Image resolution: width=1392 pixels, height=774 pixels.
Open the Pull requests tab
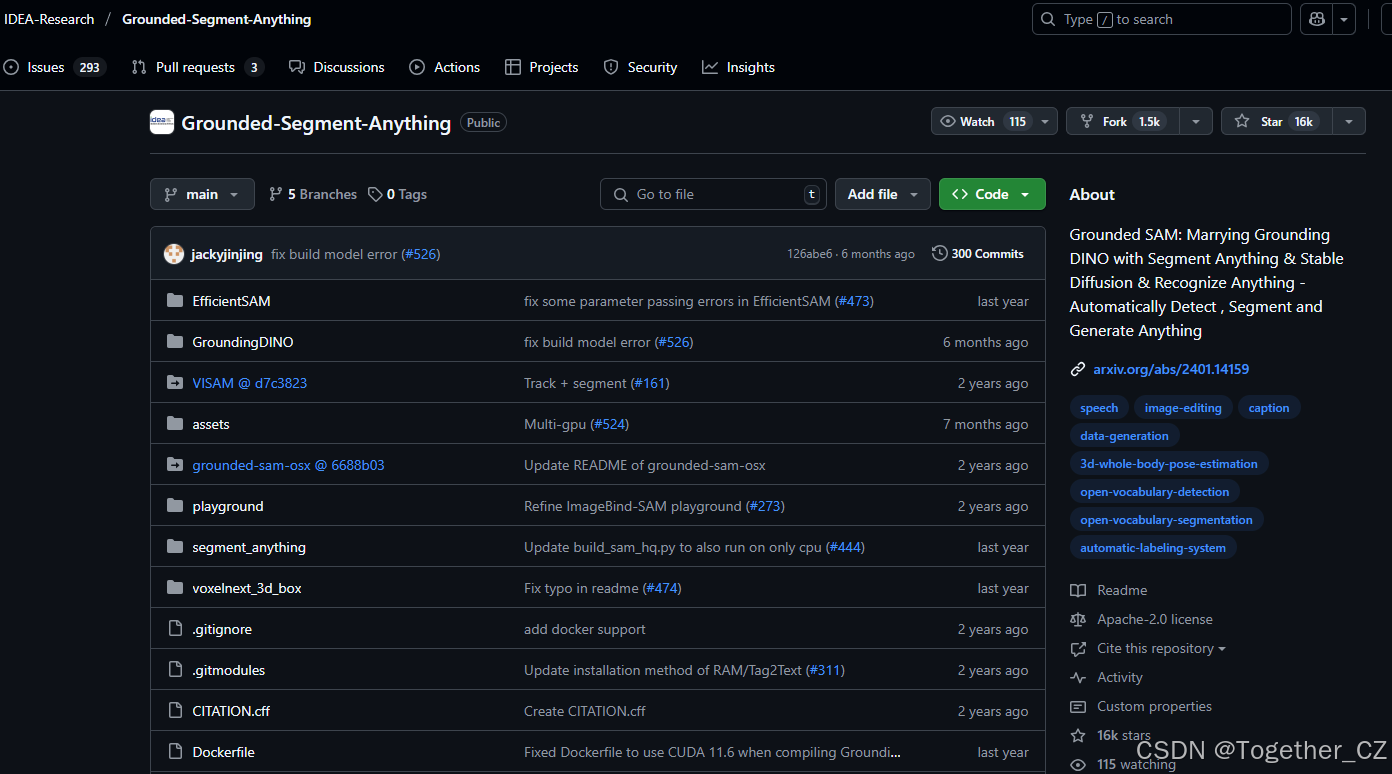click(197, 67)
